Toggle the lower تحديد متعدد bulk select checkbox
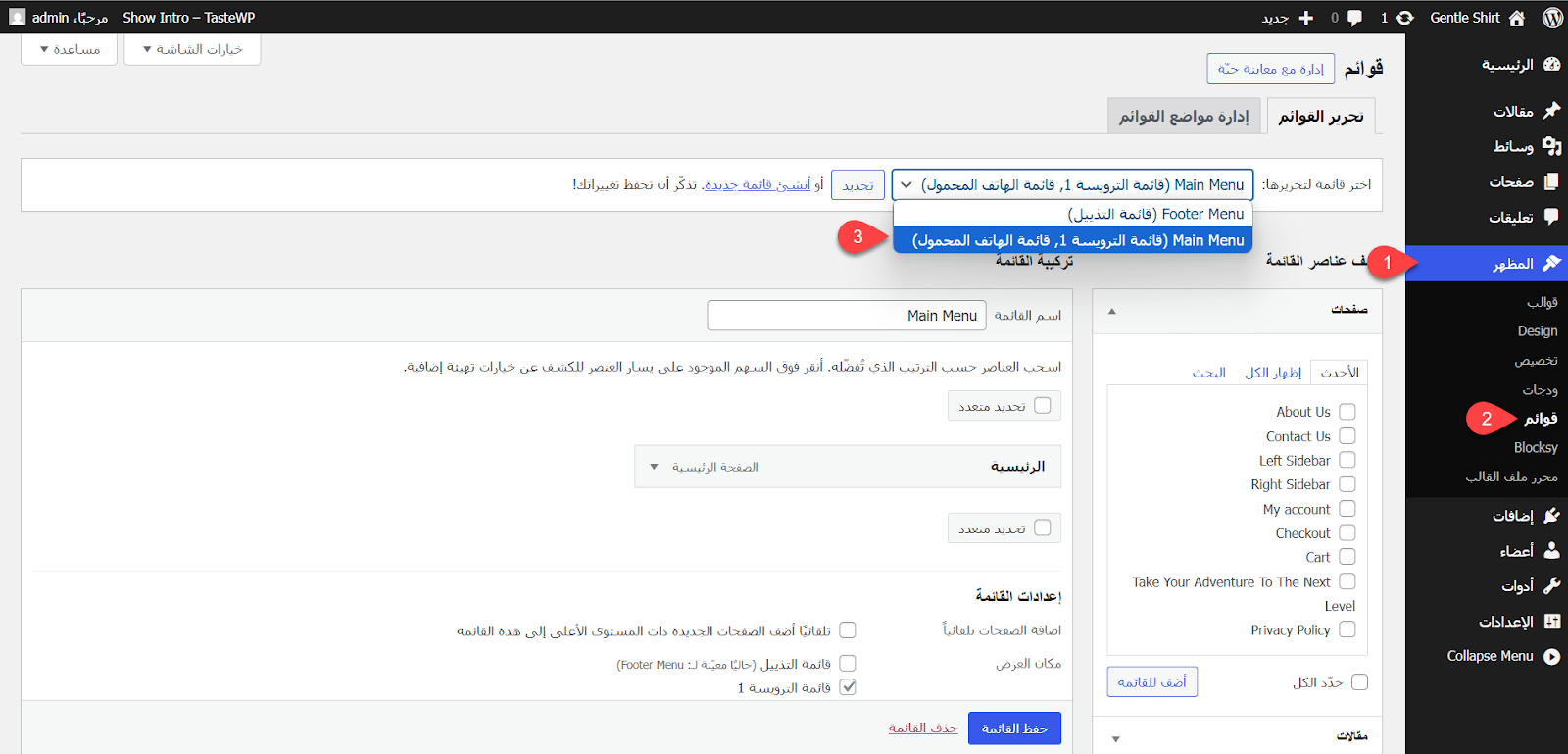The image size is (1568, 754). tap(1042, 528)
